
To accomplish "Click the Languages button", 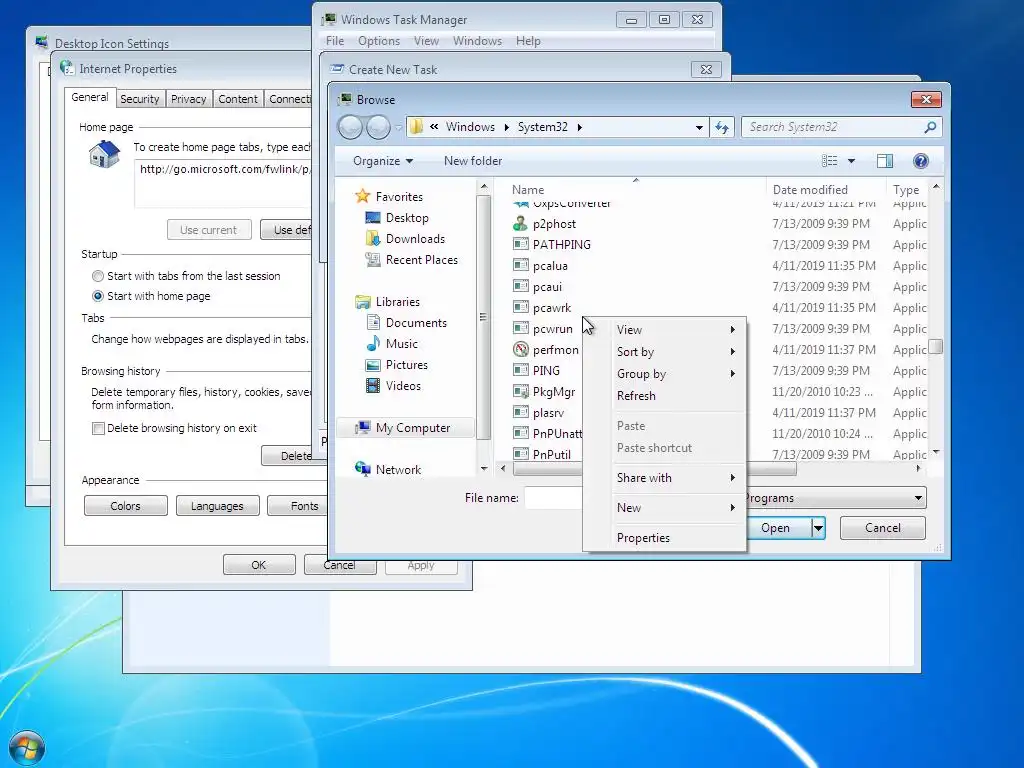I will 217,506.
